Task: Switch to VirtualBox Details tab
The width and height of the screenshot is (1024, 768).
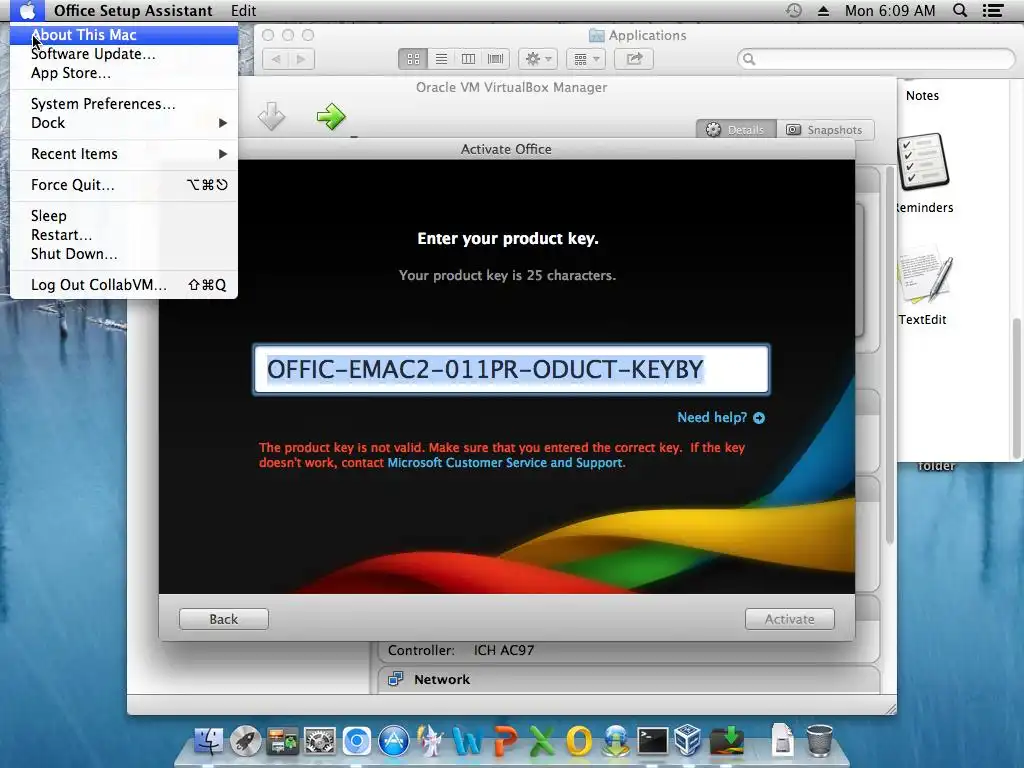Action: click(736, 129)
